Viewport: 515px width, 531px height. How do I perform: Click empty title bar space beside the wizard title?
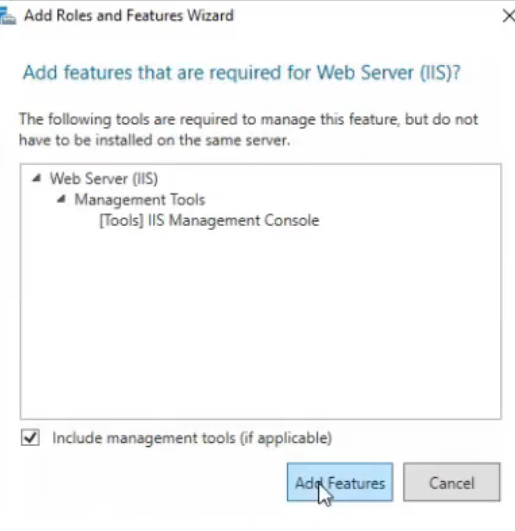[366, 16]
